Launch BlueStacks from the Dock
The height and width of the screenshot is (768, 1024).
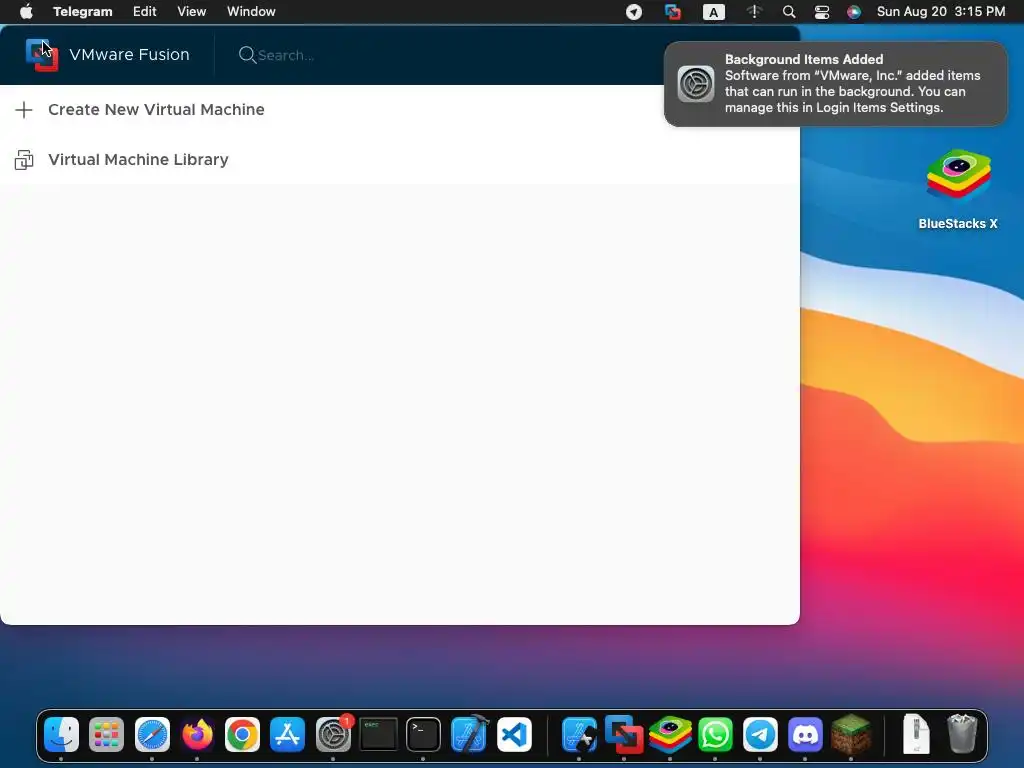[670, 735]
